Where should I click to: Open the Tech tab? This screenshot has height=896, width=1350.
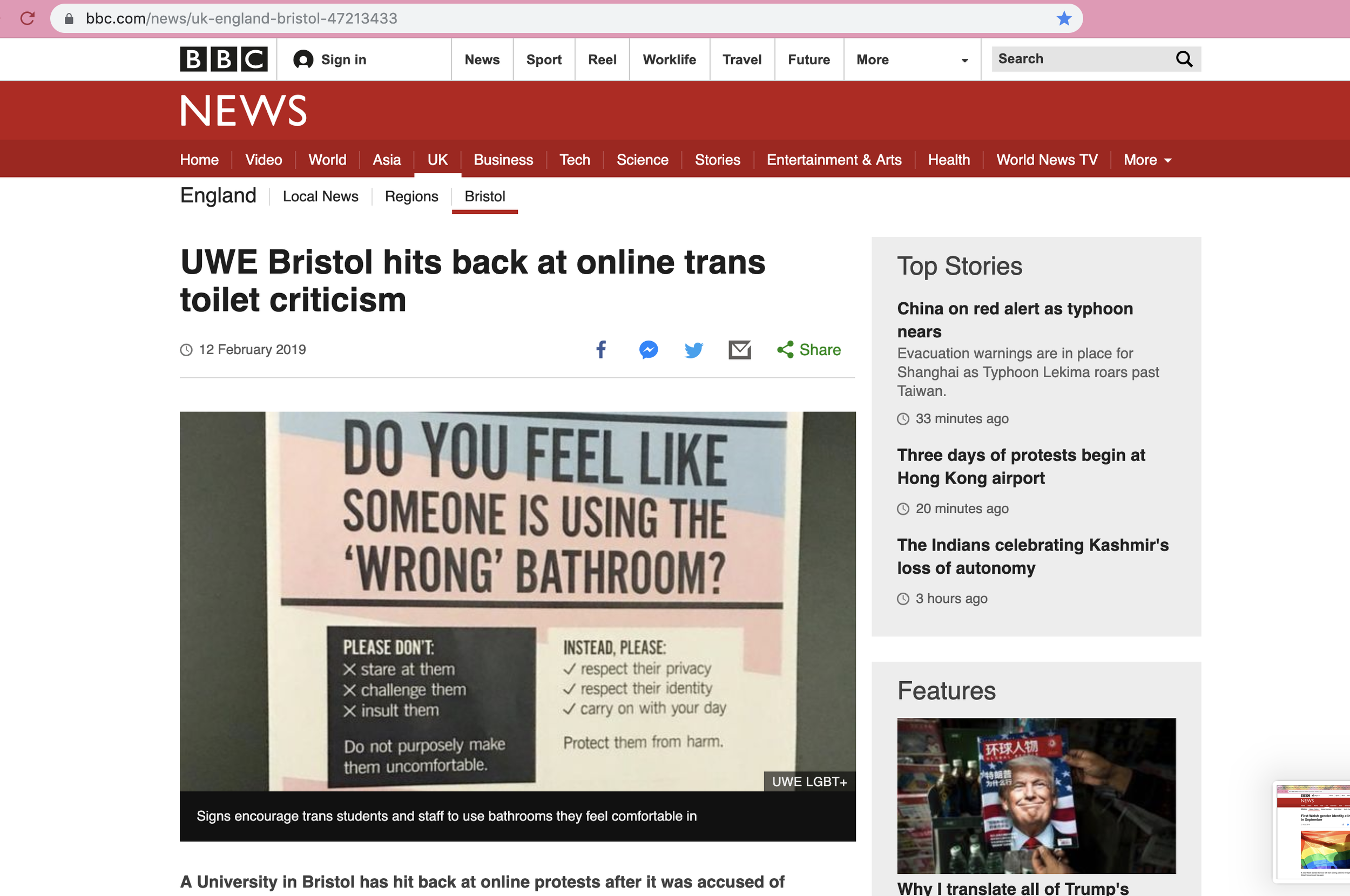click(575, 159)
